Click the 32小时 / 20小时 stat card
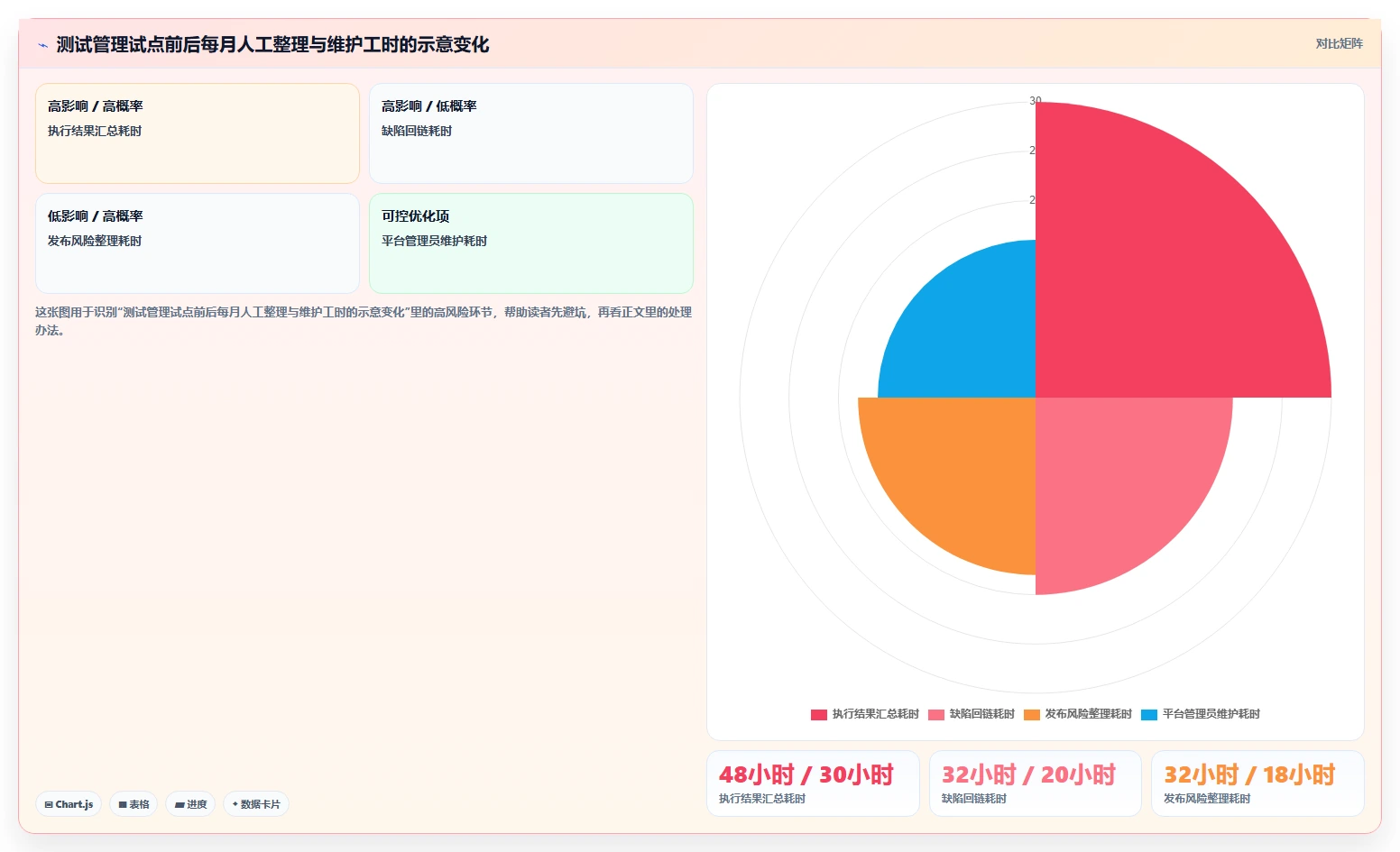Image resolution: width=1400 pixels, height=852 pixels. point(1036,783)
